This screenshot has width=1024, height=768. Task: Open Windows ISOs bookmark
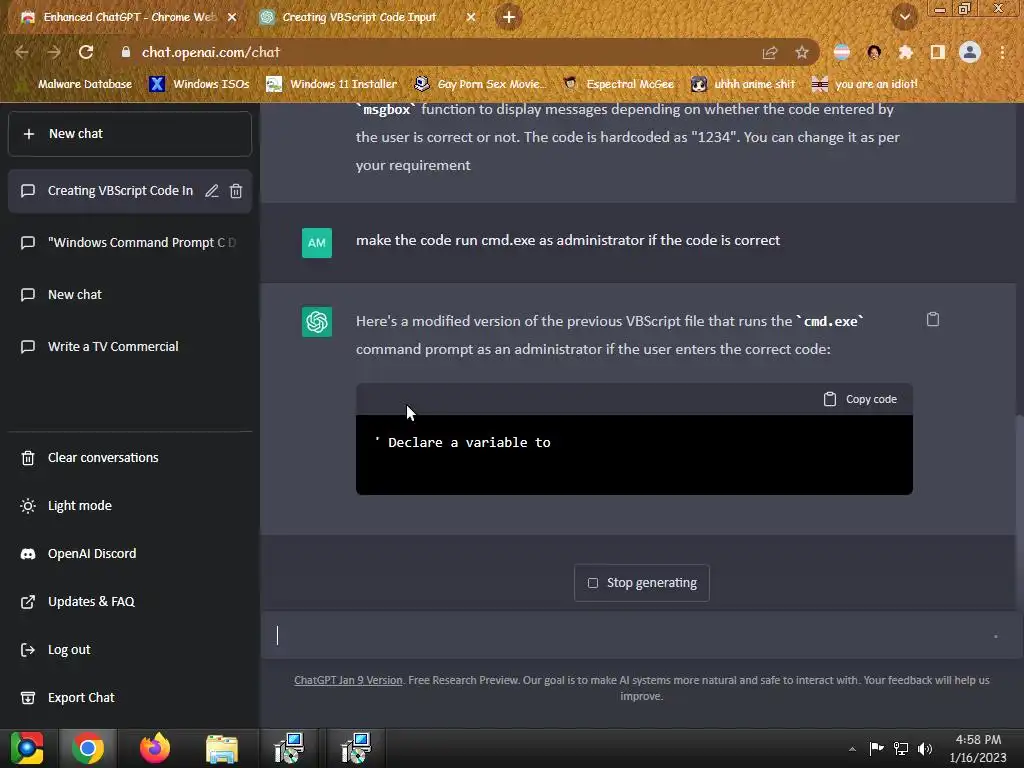(199, 84)
